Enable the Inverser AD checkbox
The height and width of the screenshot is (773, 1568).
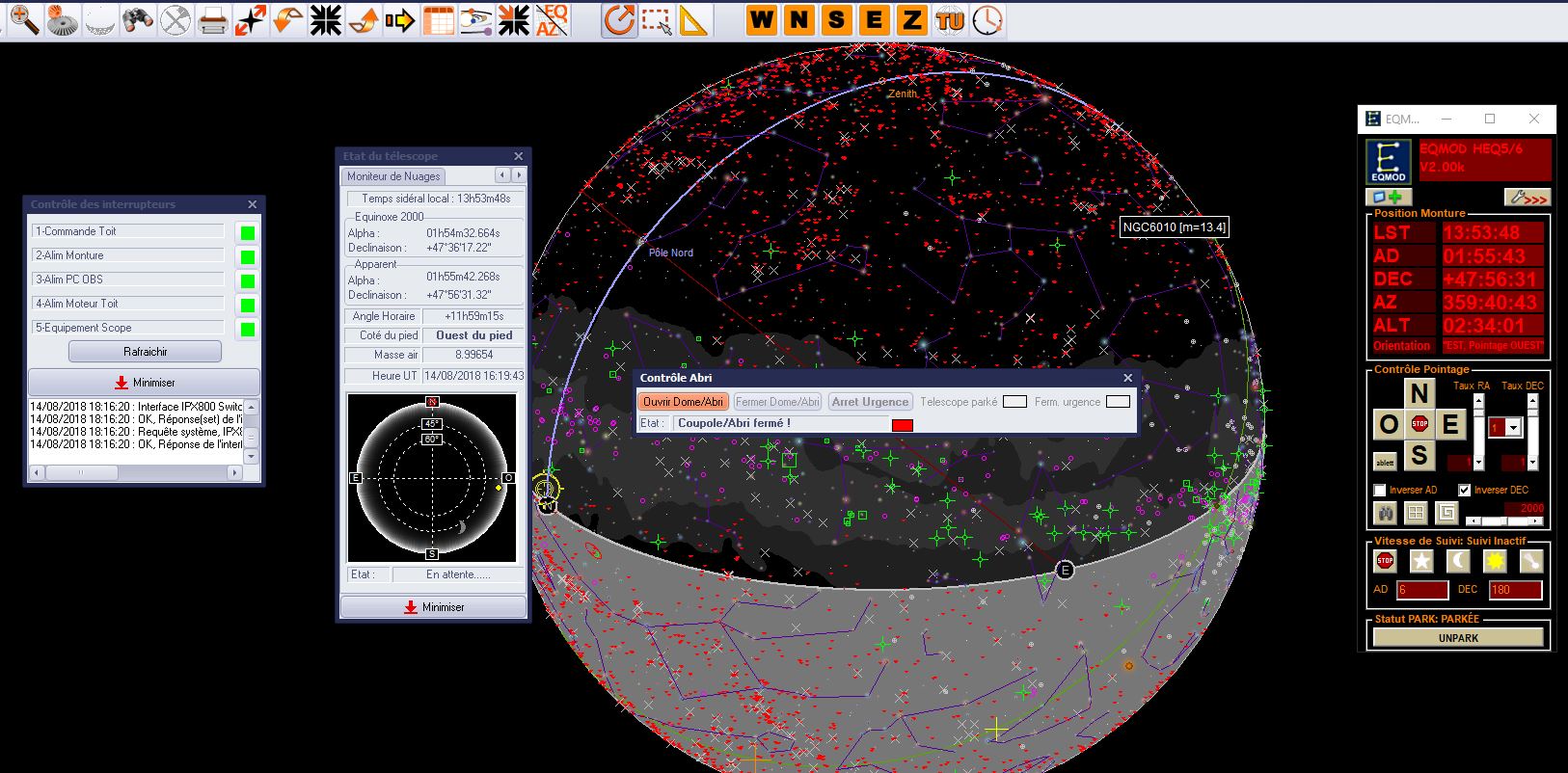point(1380,490)
